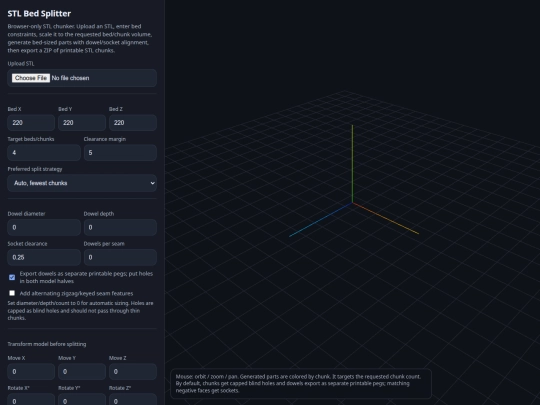540x405 pixels.
Task: Uncheck Export dowels as separate pegs
Action: (x=12, y=277)
